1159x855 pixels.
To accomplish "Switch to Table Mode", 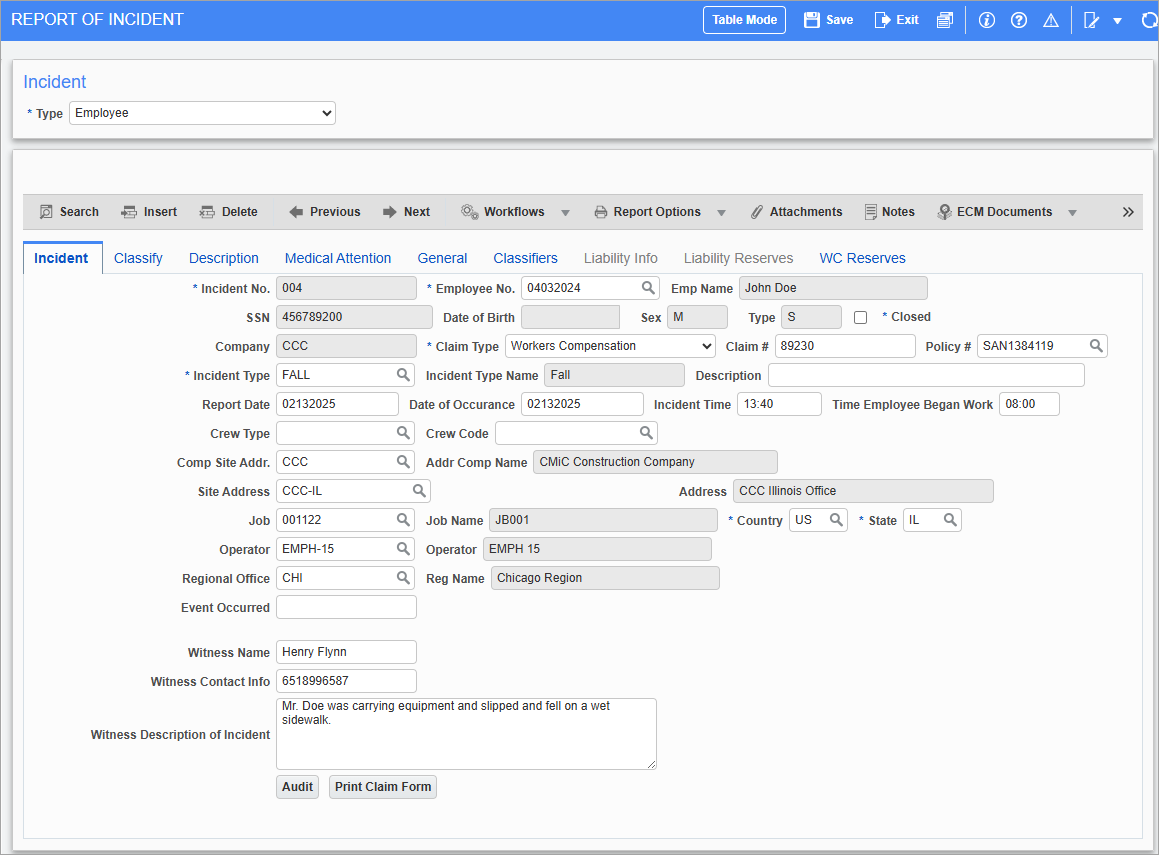I will 744,19.
